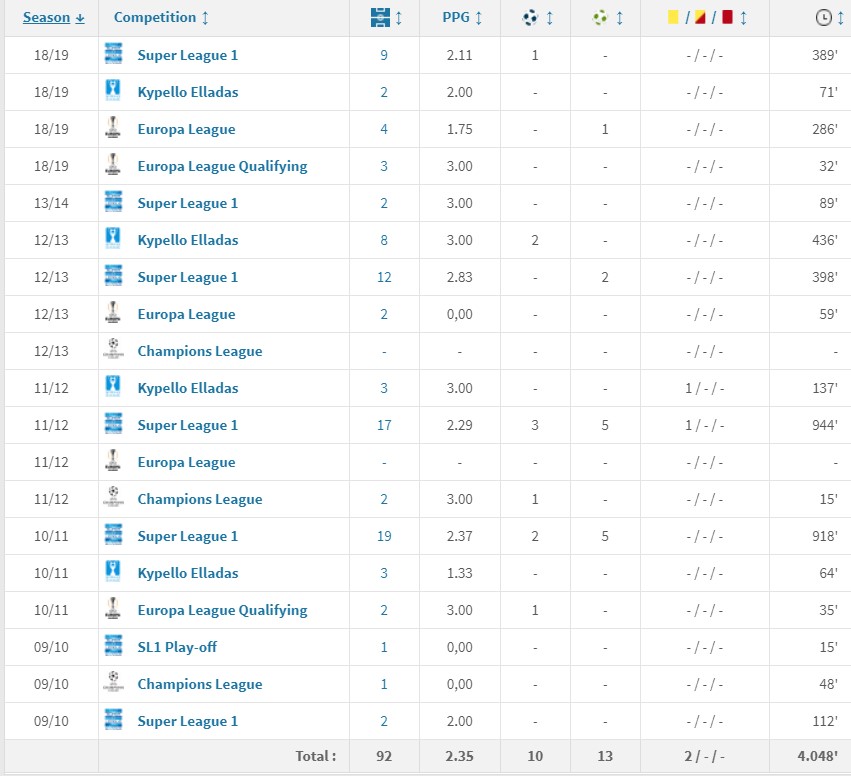Open the 12/13 Europa League link
Screen dimensions: 851x776
[x=187, y=314]
